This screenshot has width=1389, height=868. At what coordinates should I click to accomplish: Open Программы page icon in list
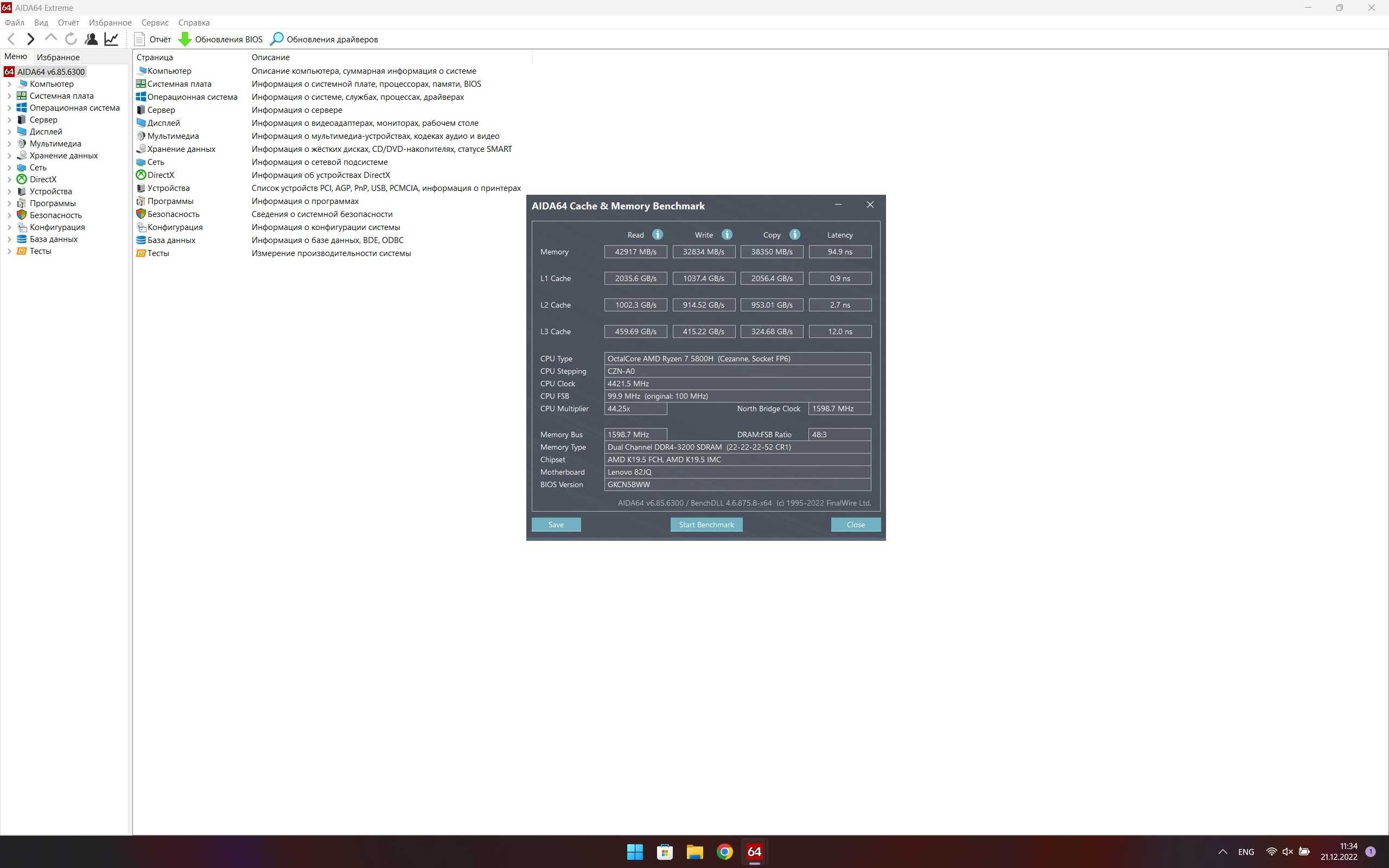click(x=141, y=201)
